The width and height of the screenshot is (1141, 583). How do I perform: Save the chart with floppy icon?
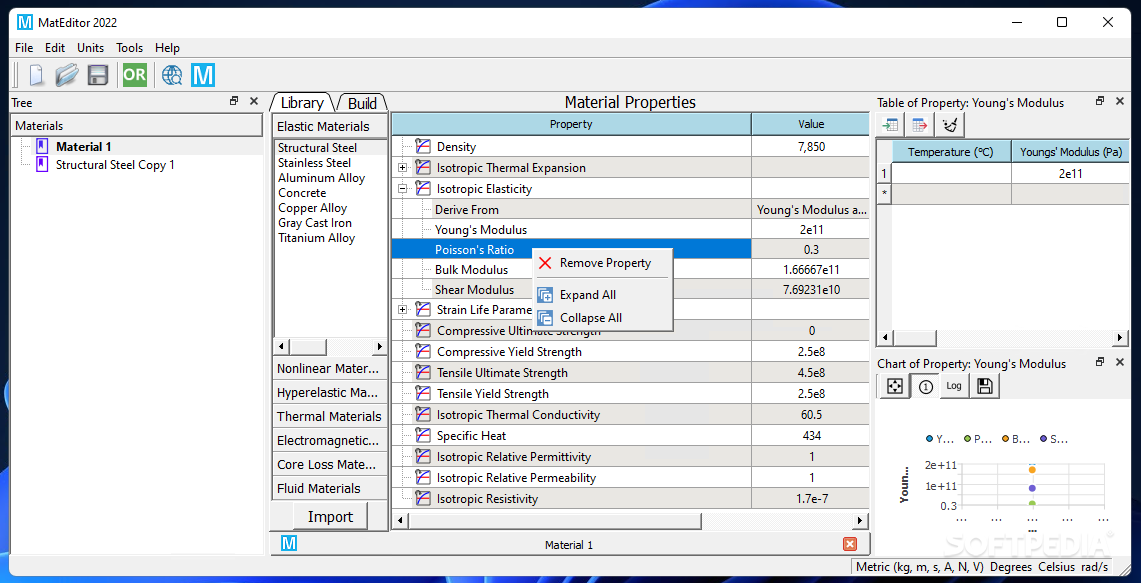pos(985,386)
